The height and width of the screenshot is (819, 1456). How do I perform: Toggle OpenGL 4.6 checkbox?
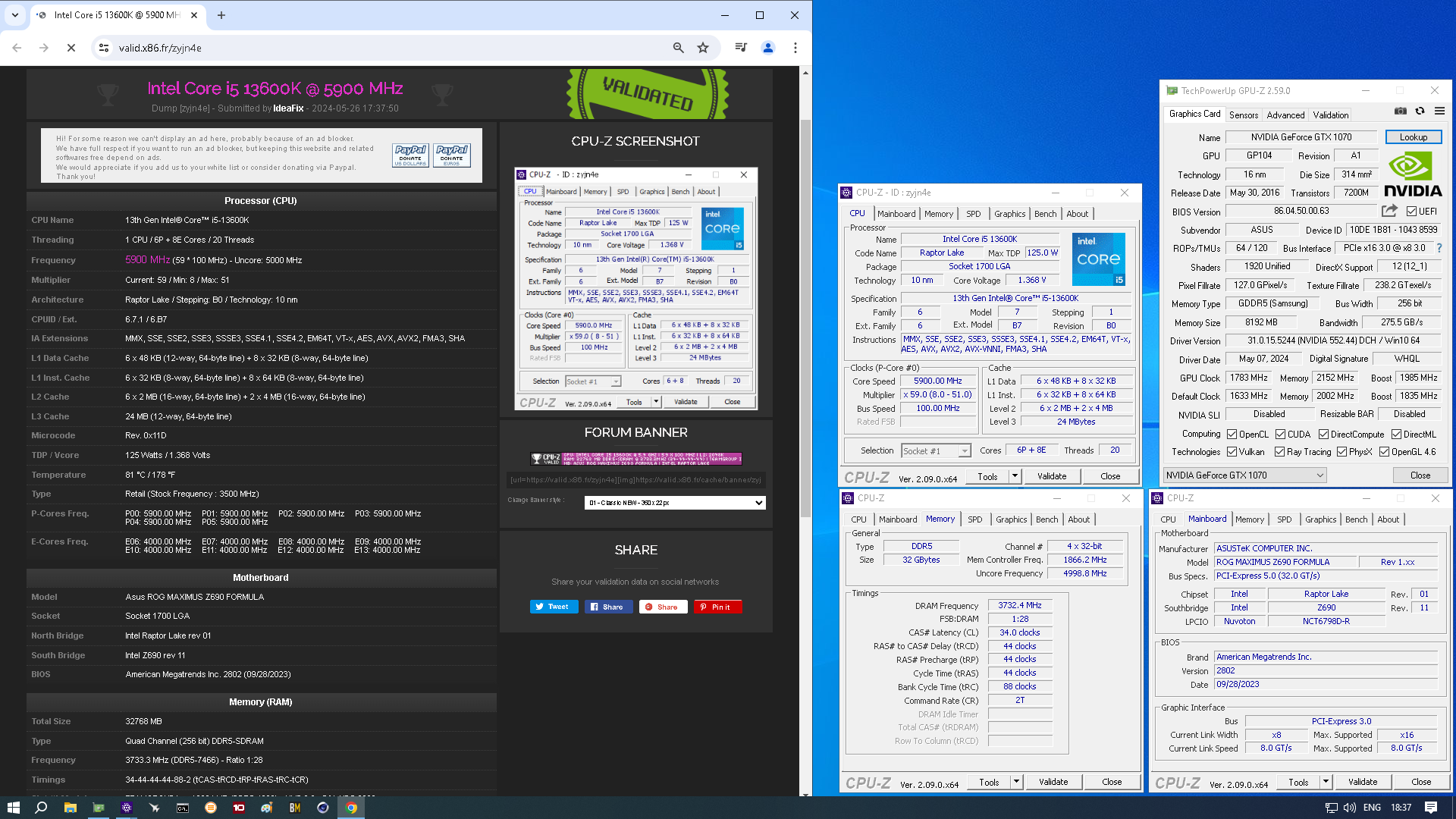(x=1384, y=452)
